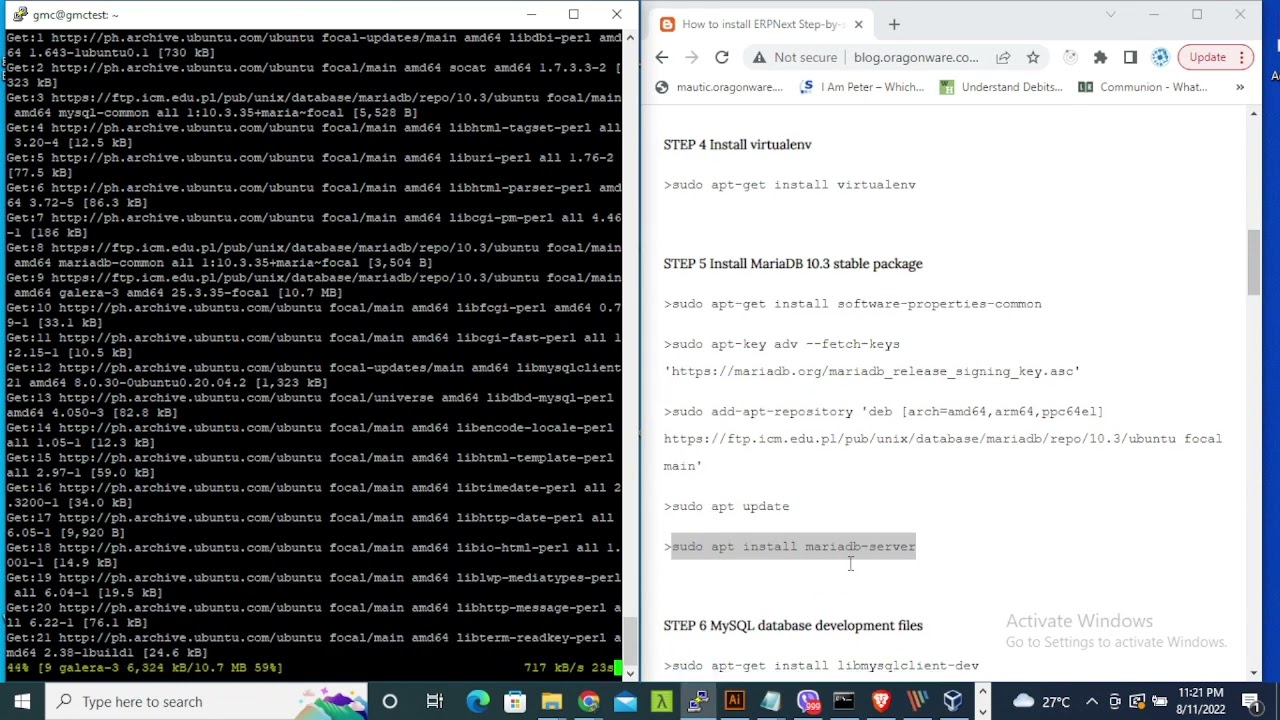Open the circular extension icon beside Extensions
This screenshot has width=1280, height=720.
coord(1070,57)
